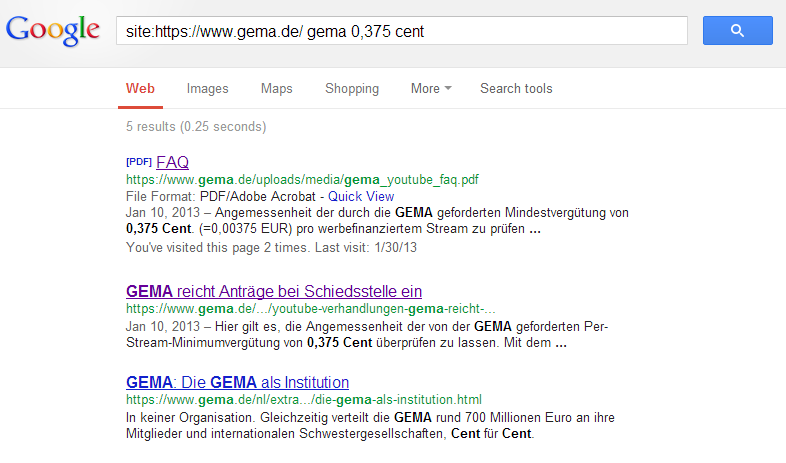Click the die-gema-als-institution.html green URL
Image resolution: width=786 pixels, height=463 pixels.
304,400
